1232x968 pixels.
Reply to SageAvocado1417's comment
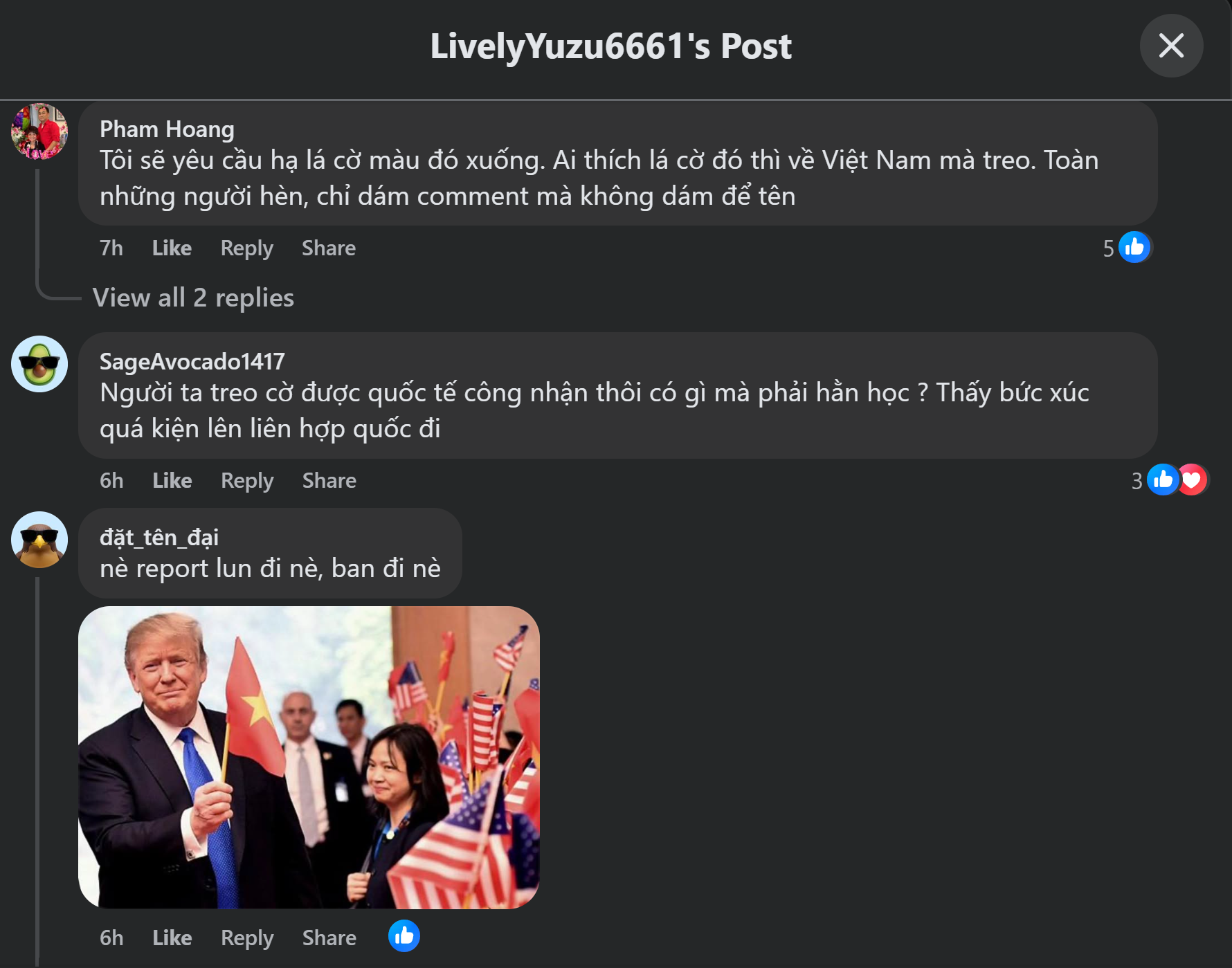(x=247, y=481)
